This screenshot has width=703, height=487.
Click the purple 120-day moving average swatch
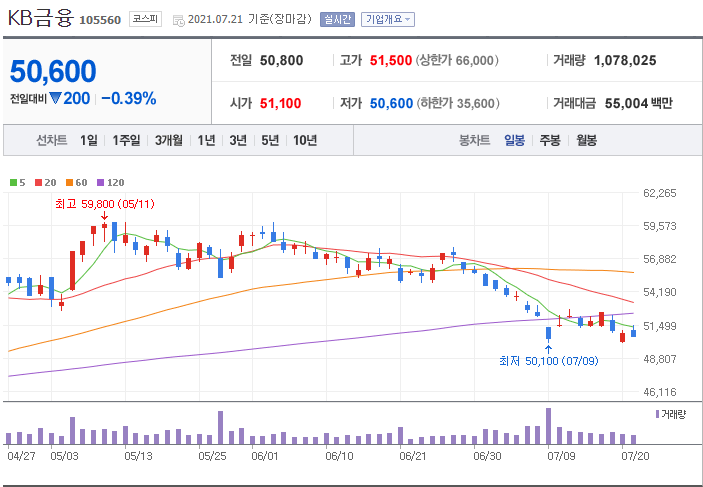100,183
